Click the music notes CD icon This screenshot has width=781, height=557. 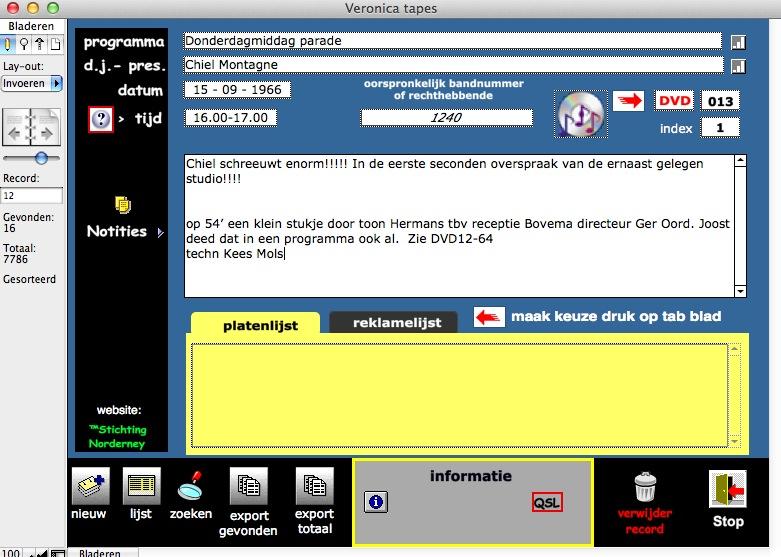[x=580, y=115]
